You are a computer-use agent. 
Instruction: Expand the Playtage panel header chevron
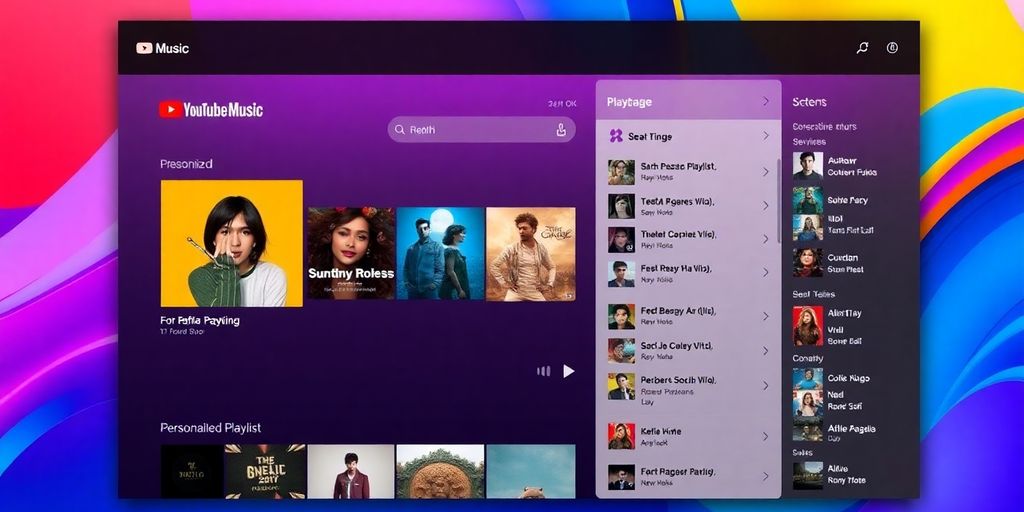click(766, 102)
